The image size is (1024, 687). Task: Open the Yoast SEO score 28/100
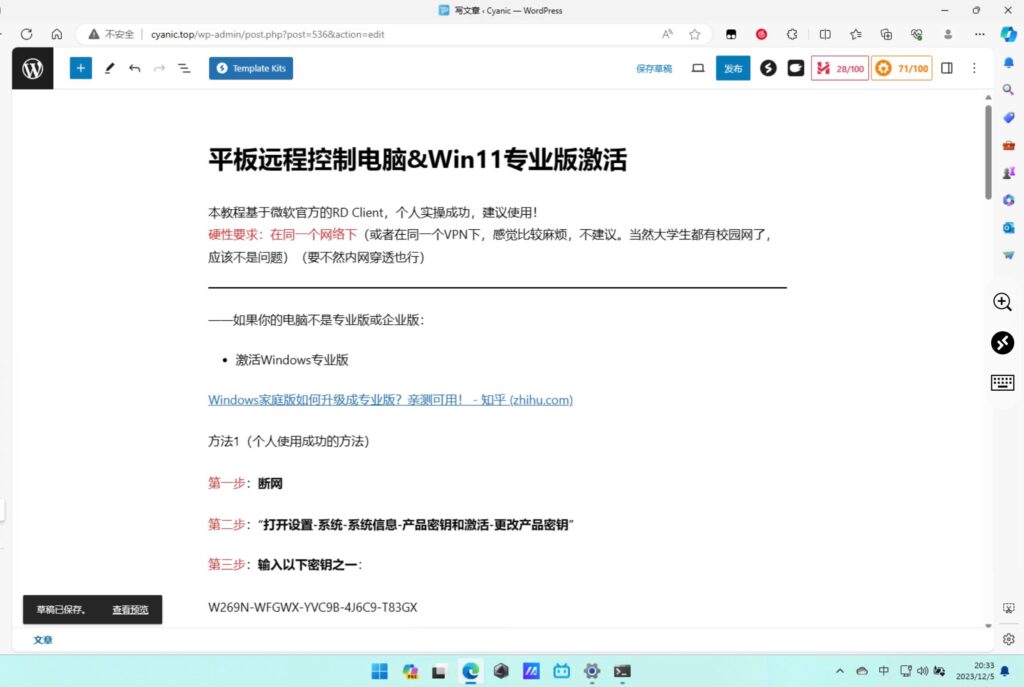[x=839, y=69]
